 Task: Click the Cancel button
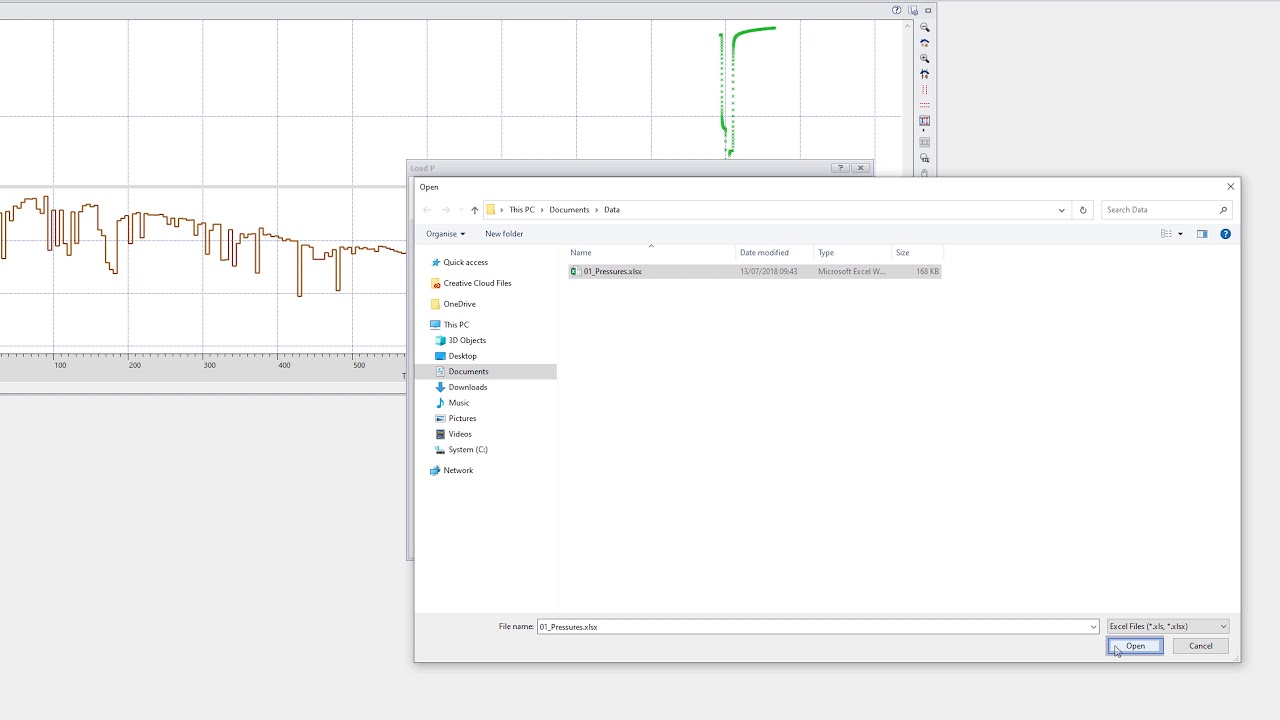[1200, 646]
